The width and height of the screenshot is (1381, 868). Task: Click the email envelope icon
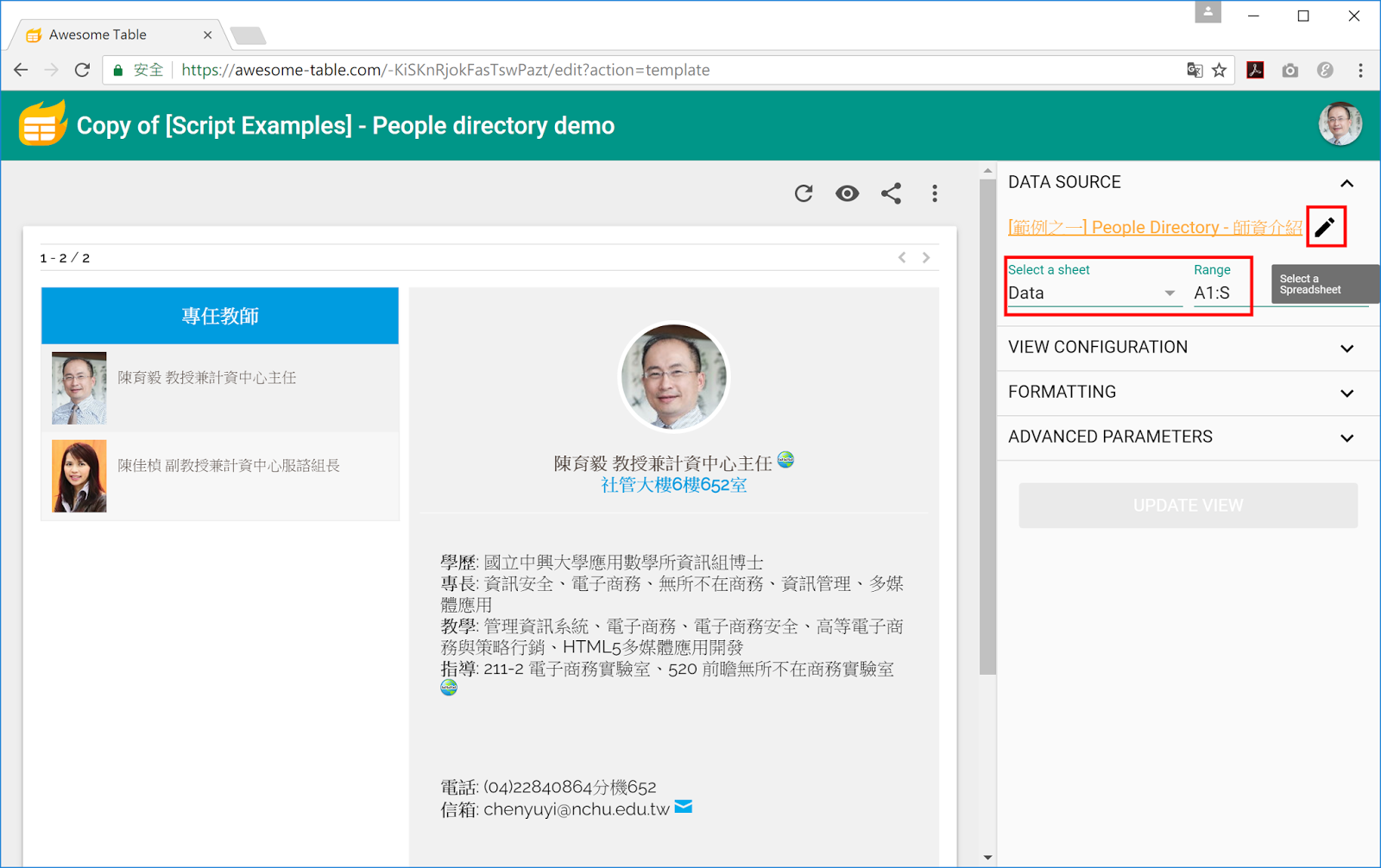click(x=684, y=807)
